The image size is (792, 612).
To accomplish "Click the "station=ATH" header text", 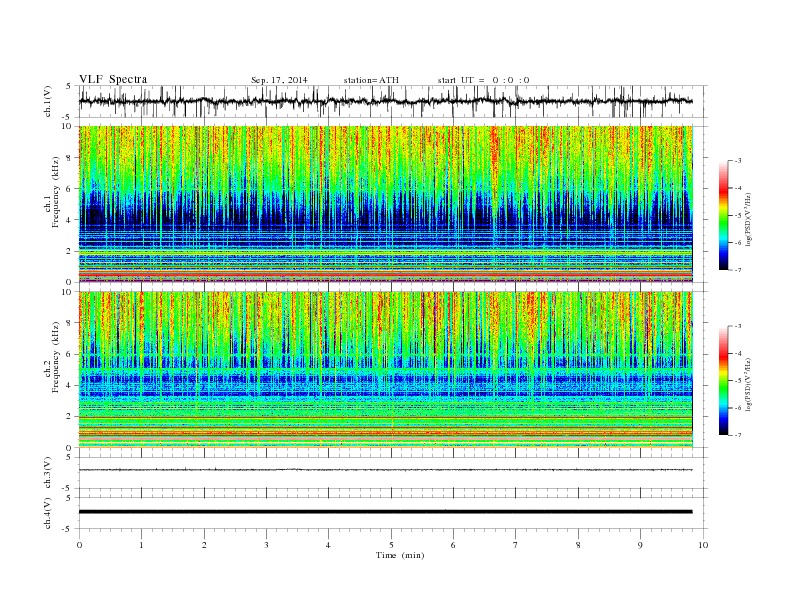I will click(x=371, y=80).
